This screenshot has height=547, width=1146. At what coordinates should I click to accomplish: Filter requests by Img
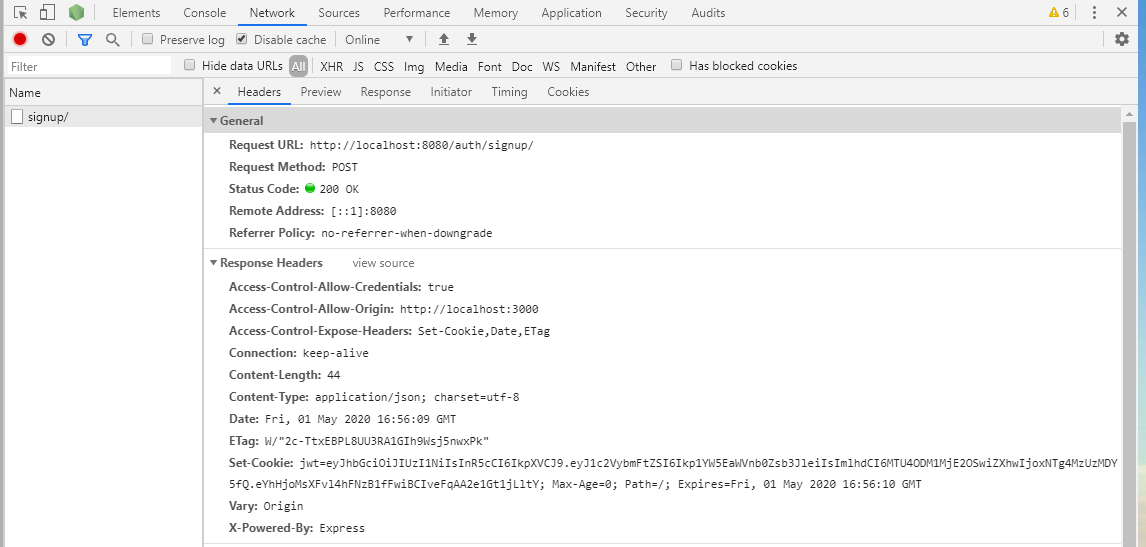[x=414, y=67]
